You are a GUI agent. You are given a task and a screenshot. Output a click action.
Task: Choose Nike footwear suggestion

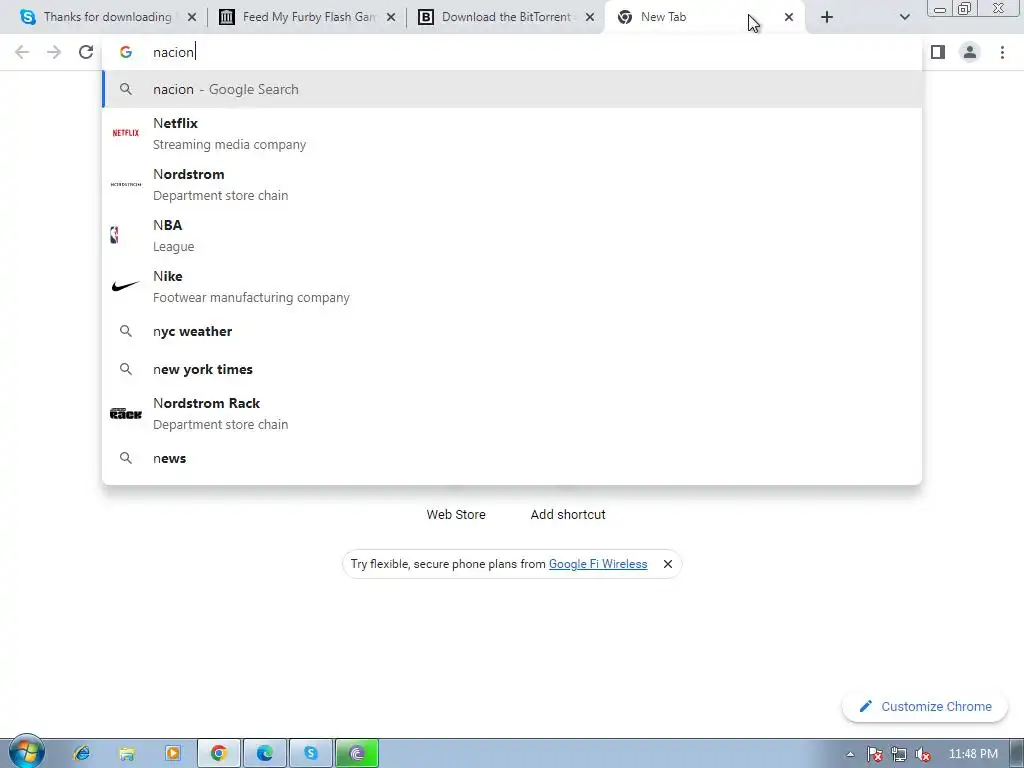coord(512,286)
